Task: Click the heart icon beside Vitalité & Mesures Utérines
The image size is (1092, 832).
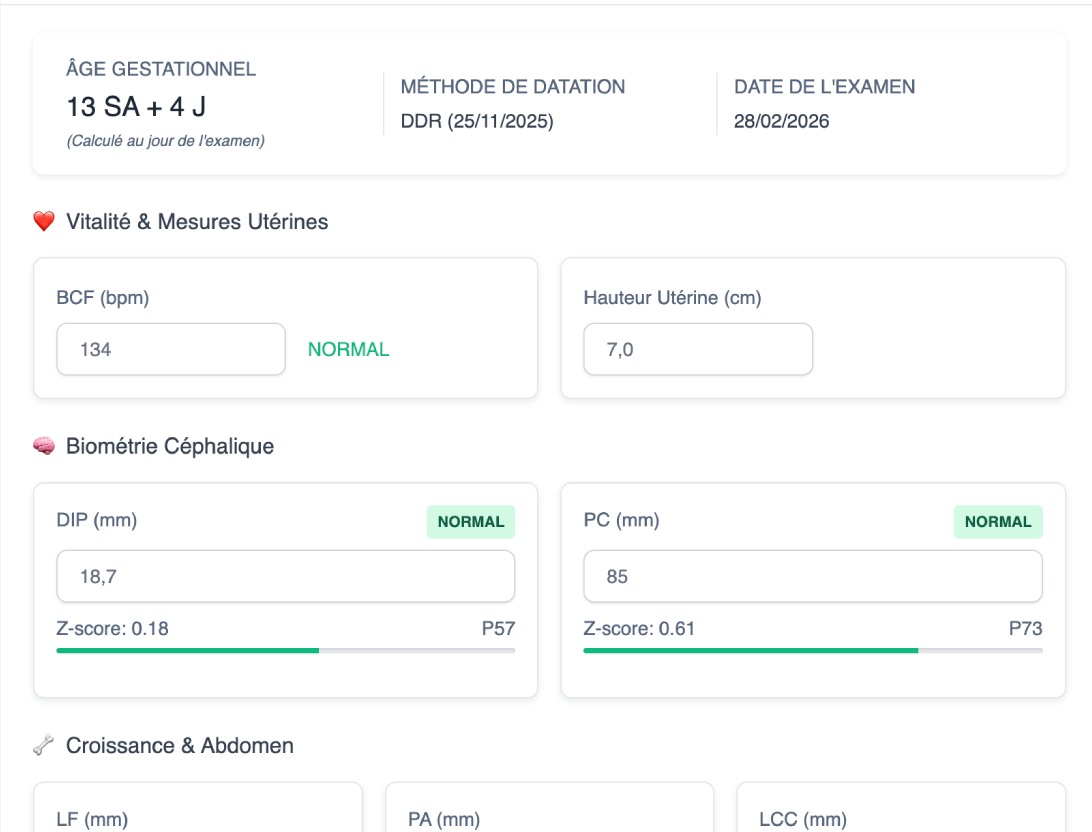Action: (43, 222)
